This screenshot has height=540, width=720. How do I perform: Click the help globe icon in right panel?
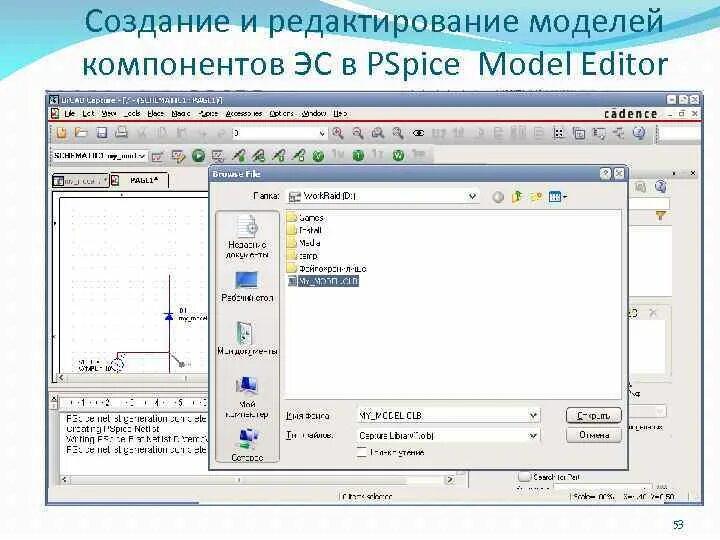(660, 186)
